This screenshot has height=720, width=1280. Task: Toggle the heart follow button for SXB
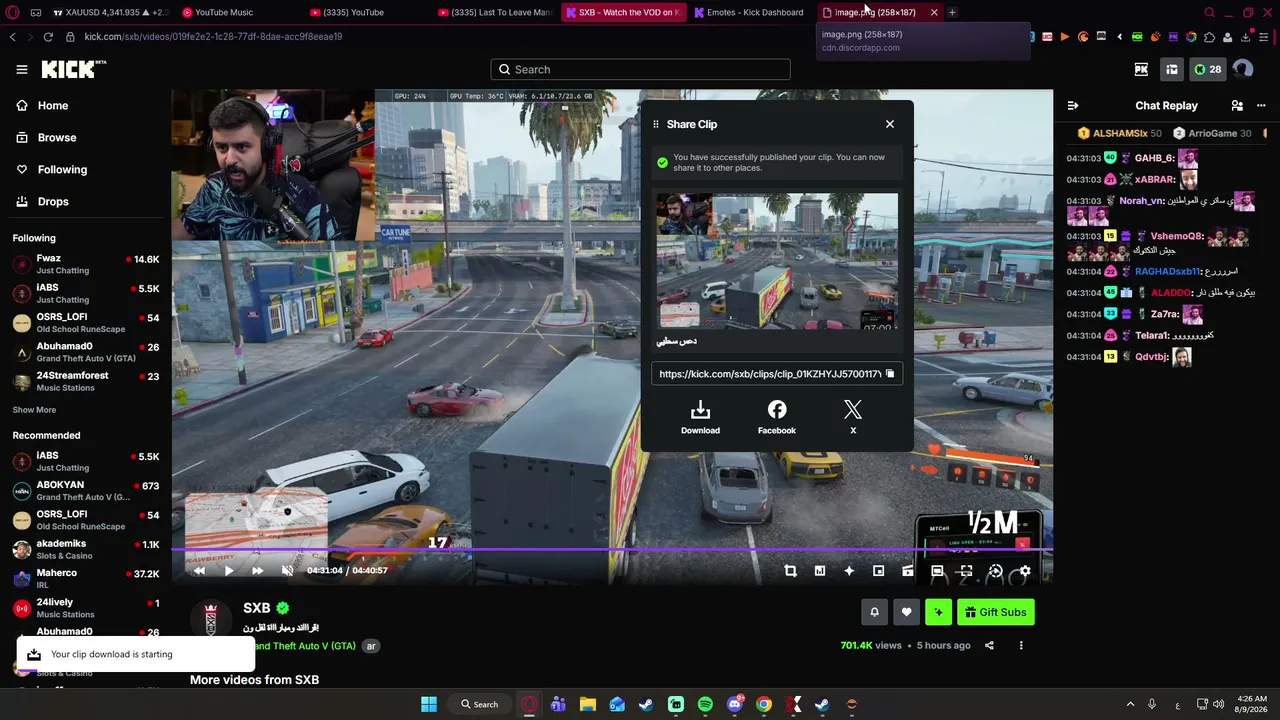pos(906,612)
